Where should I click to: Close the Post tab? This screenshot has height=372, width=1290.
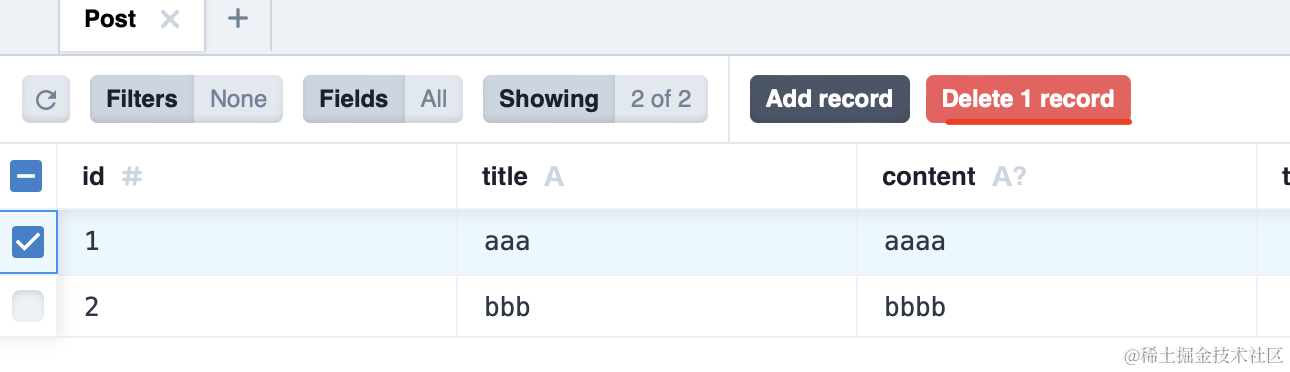coord(170,19)
